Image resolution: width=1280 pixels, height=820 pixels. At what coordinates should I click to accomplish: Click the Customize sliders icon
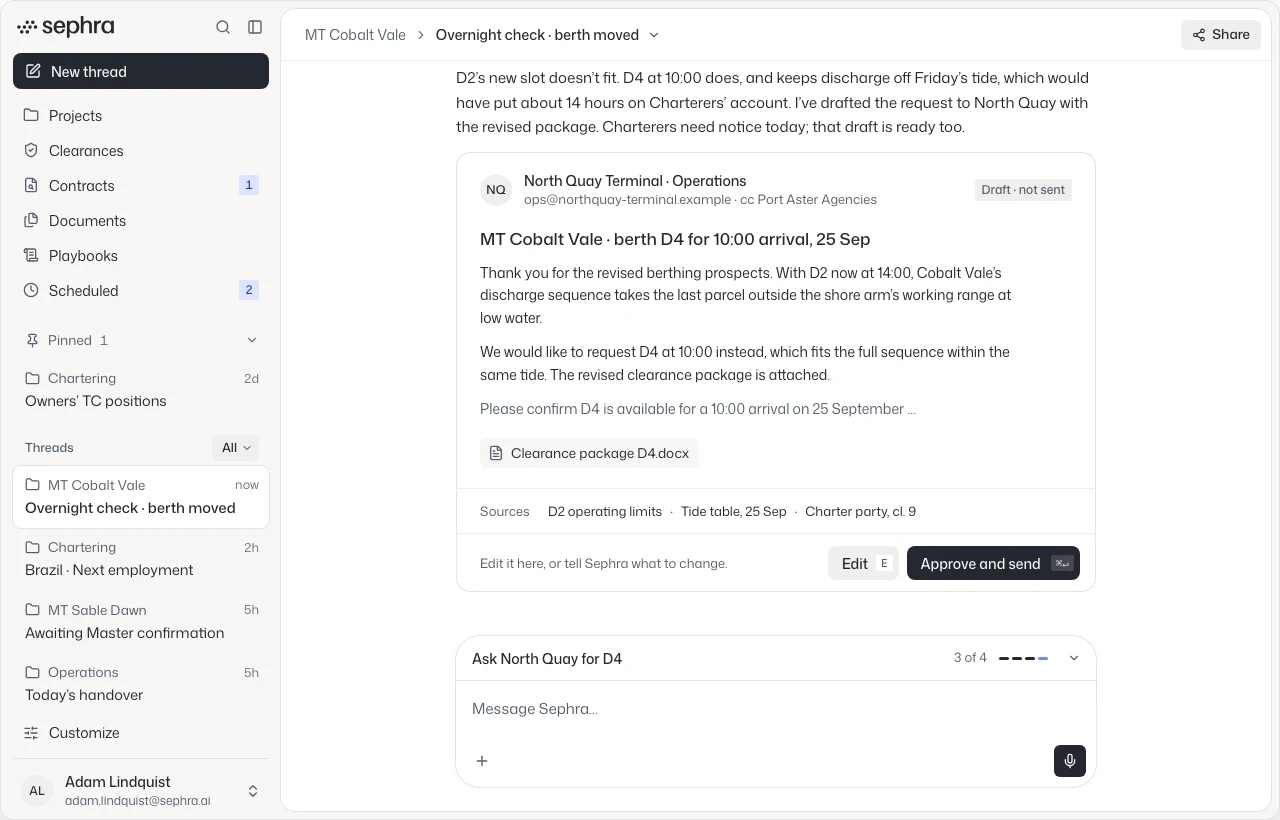click(31, 733)
